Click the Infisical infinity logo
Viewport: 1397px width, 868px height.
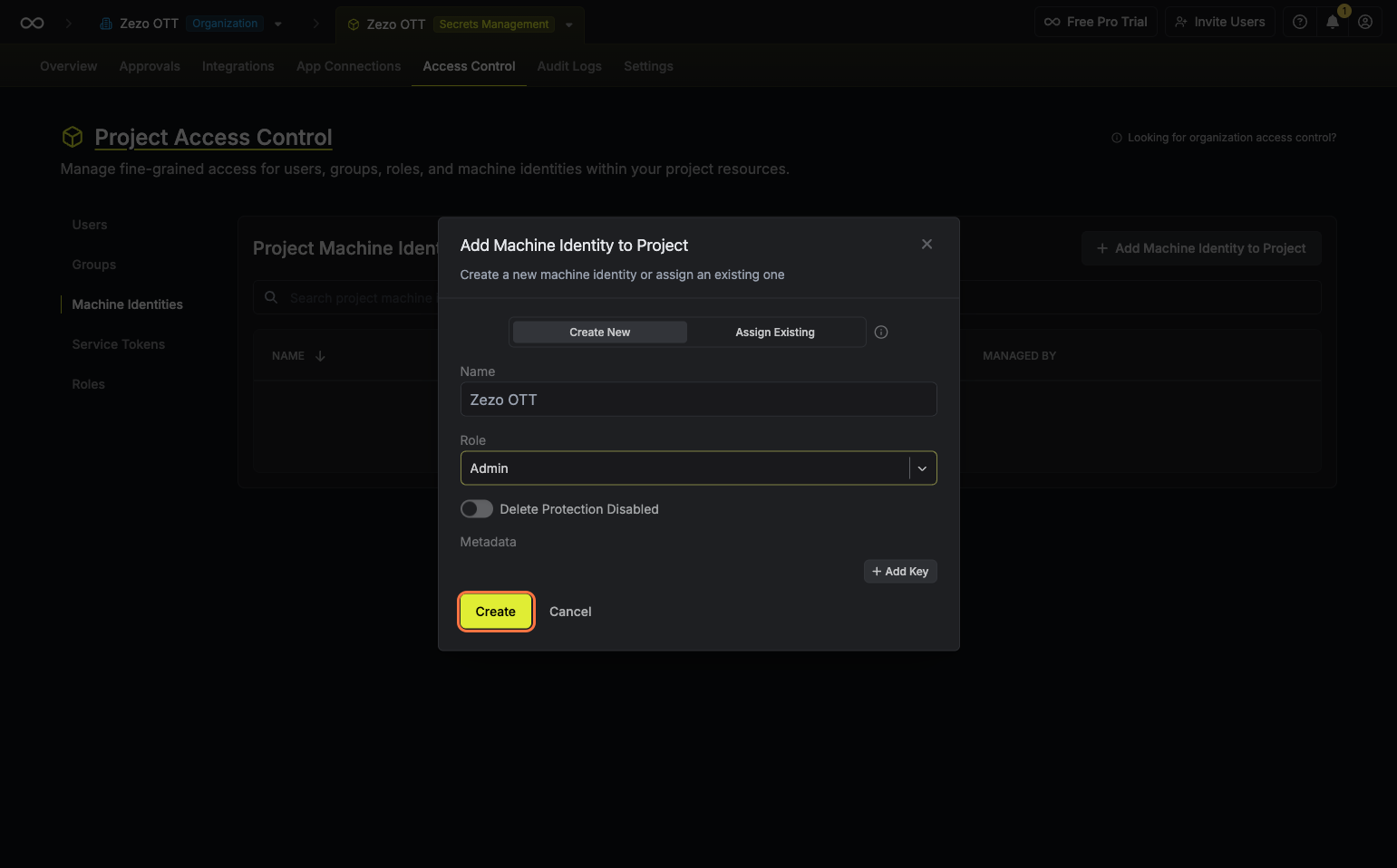[x=32, y=24]
